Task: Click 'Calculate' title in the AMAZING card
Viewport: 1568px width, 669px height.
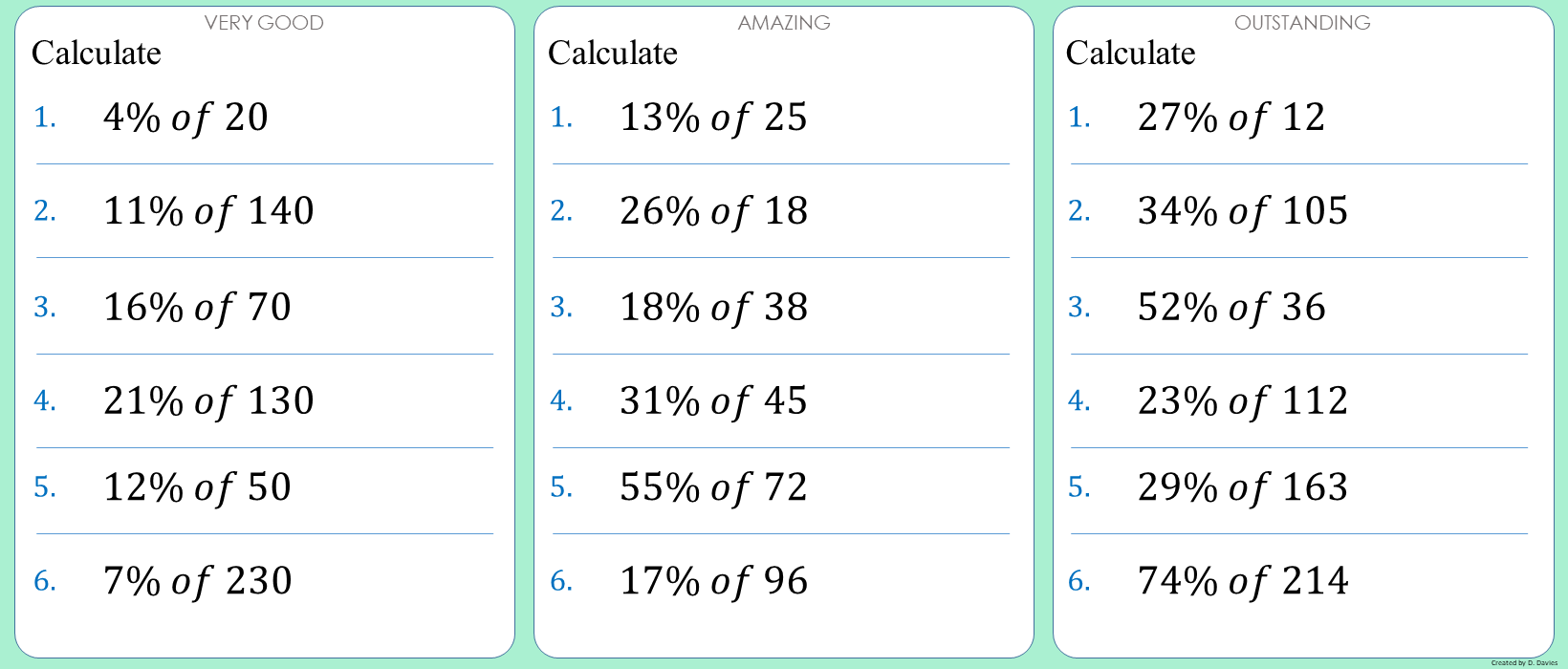Action: [x=613, y=54]
